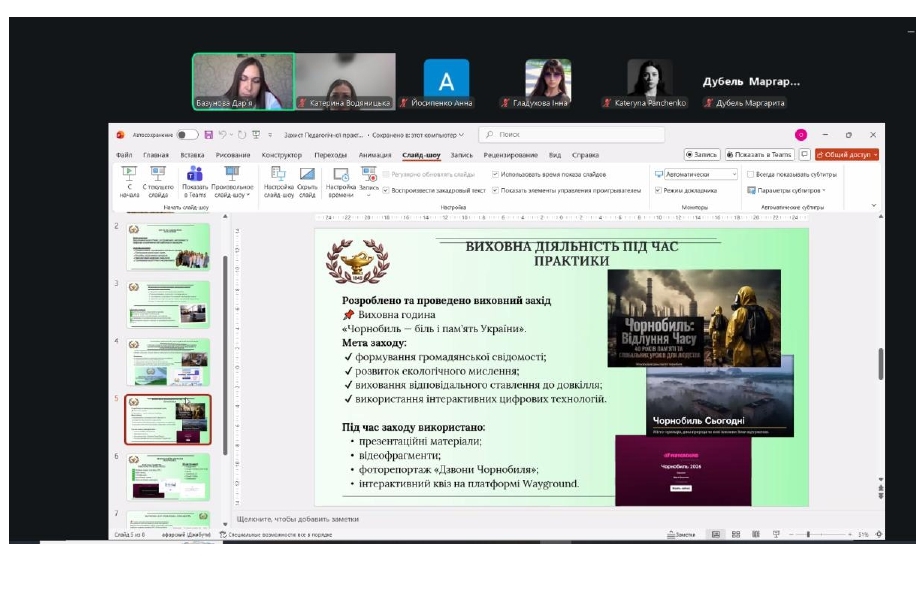Select slide 3 thumbnail
Image resolution: width=916 pixels, height=611 pixels.
(168, 304)
